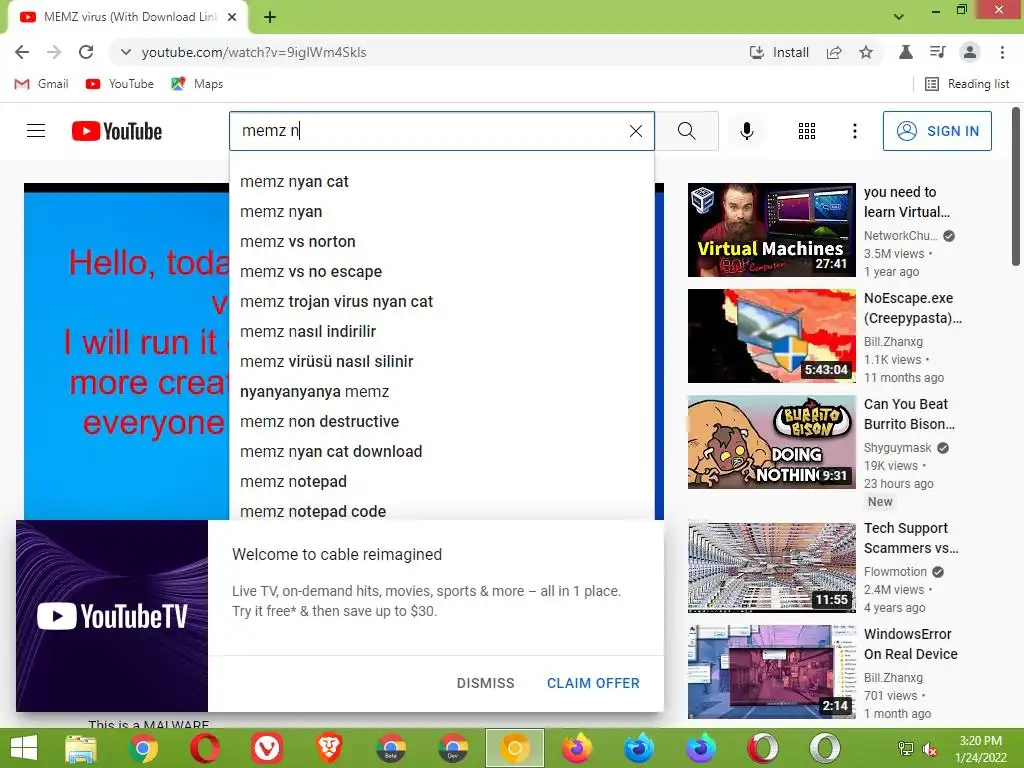The image size is (1024, 768).
Task: Expand the tab search chevron
Action: pyautogui.click(x=899, y=16)
